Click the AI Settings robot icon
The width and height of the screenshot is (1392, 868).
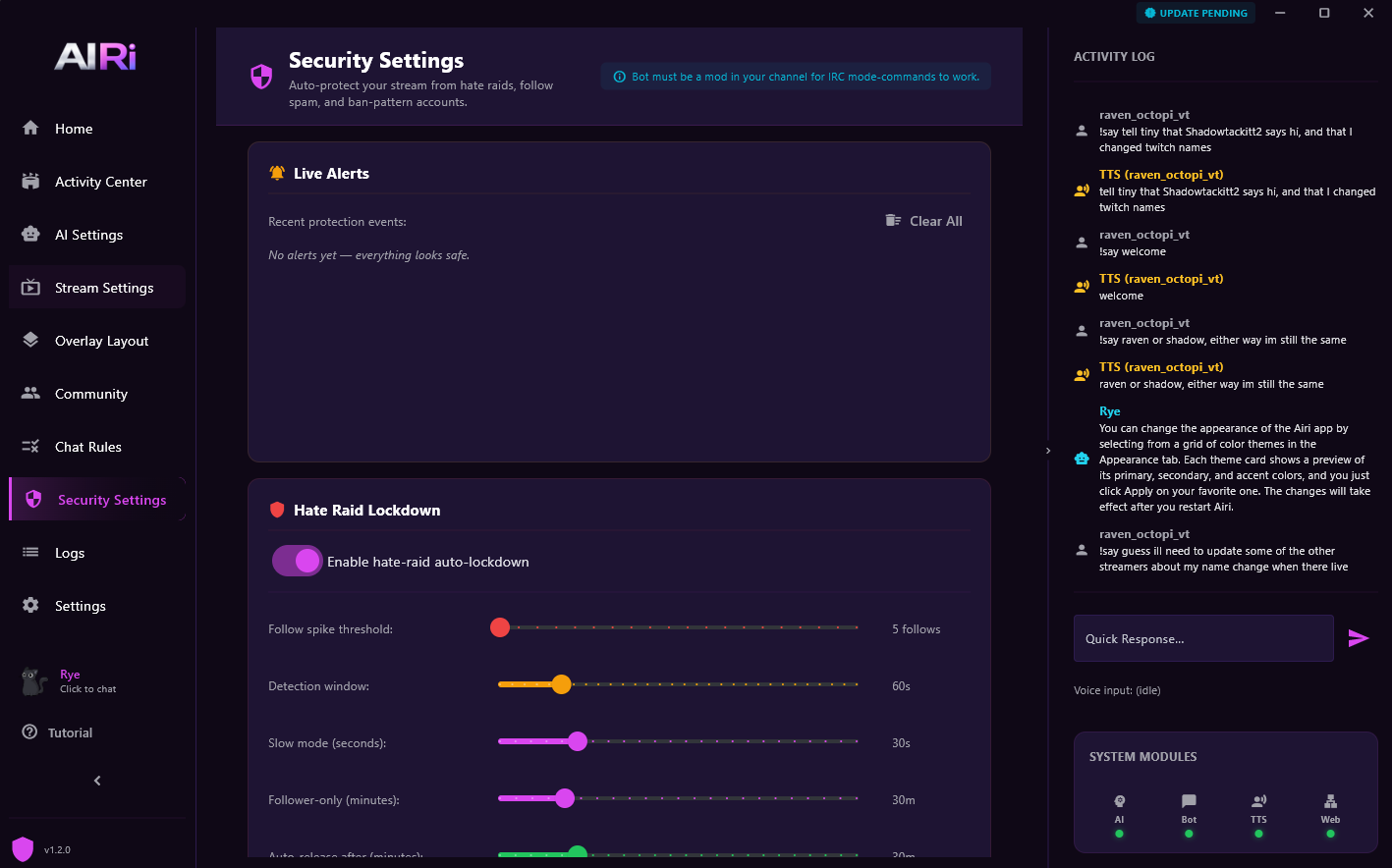tap(29, 234)
